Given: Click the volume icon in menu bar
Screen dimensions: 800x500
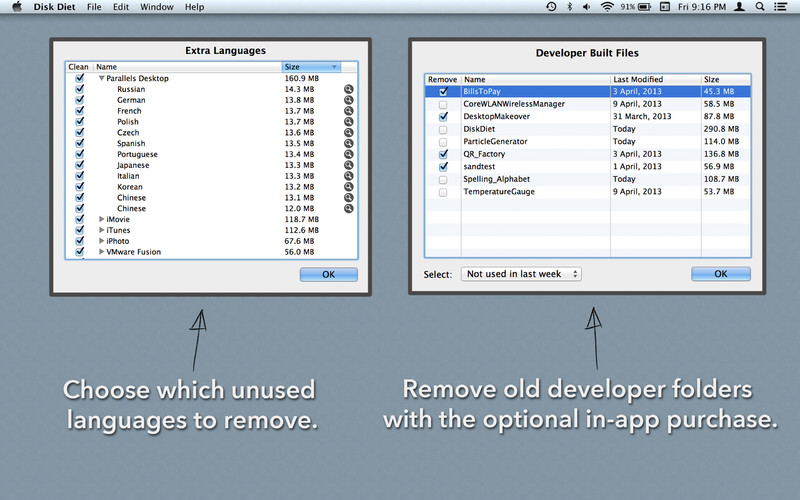Looking at the screenshot, I should click(587, 7).
